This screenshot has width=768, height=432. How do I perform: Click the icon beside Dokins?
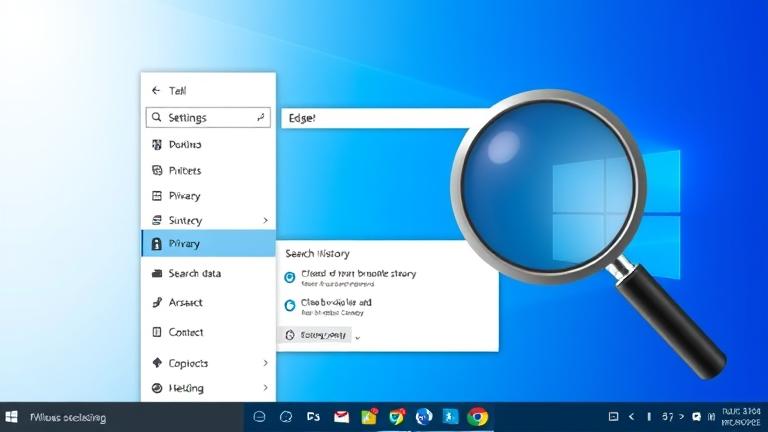[x=157, y=144]
